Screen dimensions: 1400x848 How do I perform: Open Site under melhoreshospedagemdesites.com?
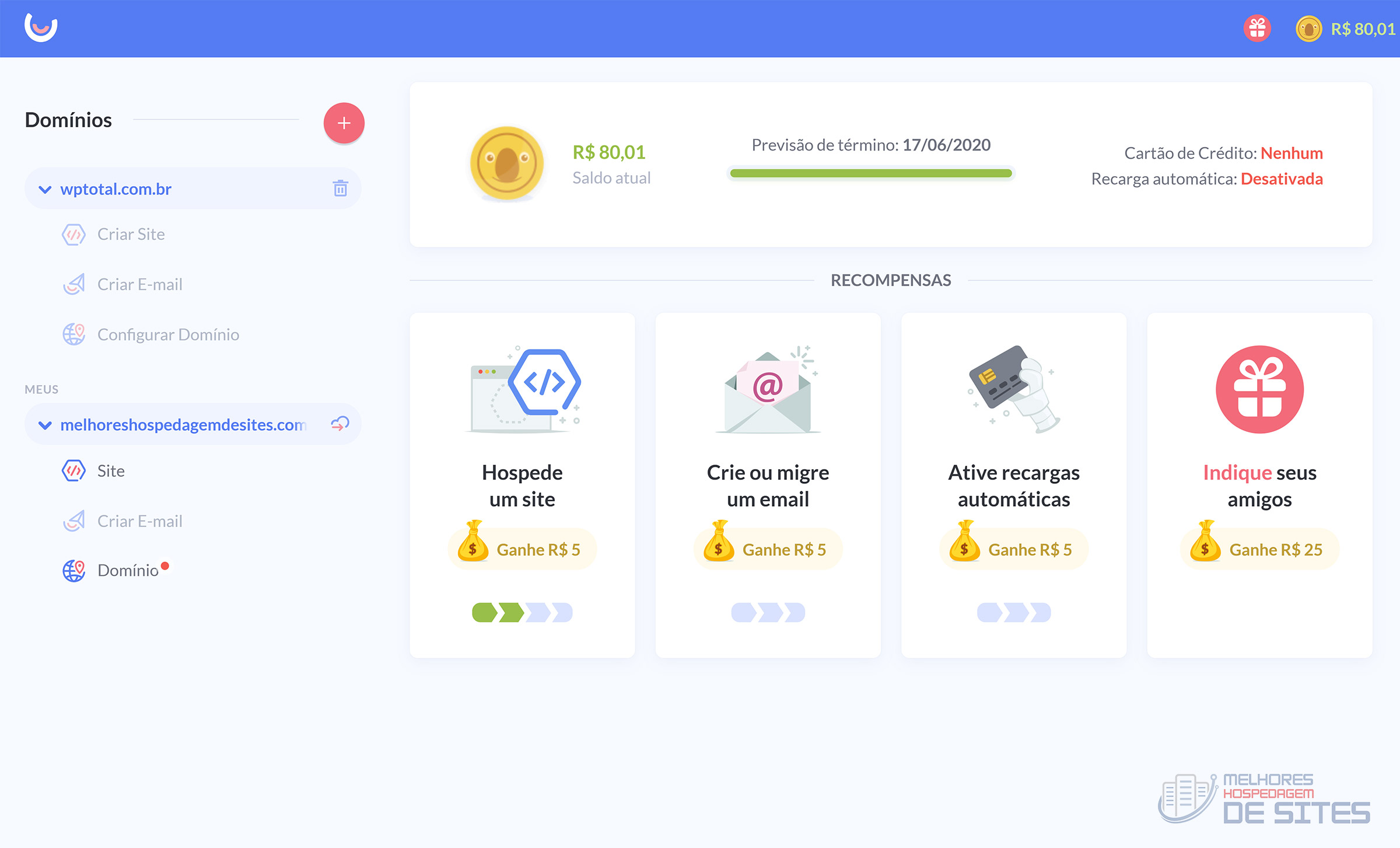[111, 472]
